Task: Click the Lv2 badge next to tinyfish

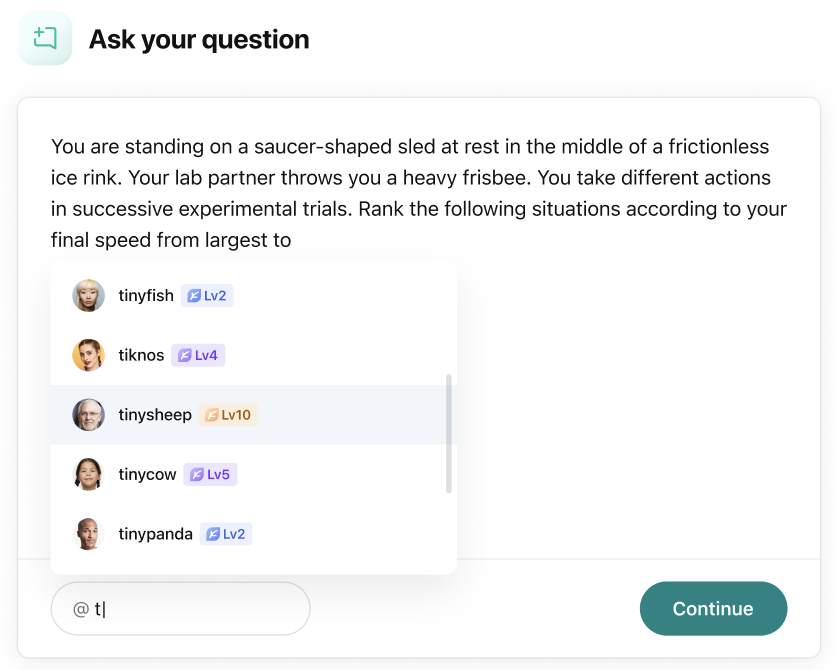Action: 207,295
